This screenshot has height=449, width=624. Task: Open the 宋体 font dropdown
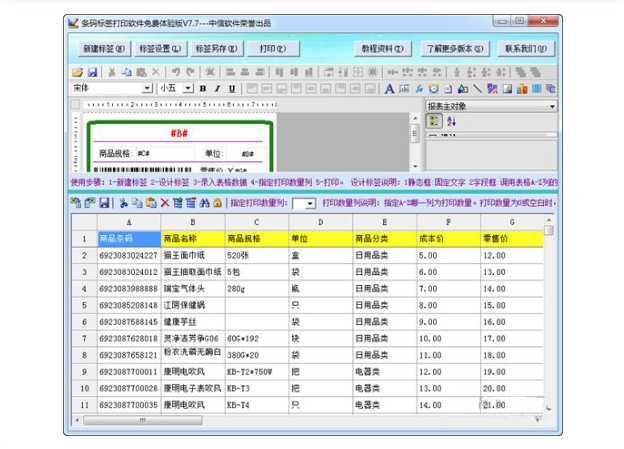(x=147, y=88)
